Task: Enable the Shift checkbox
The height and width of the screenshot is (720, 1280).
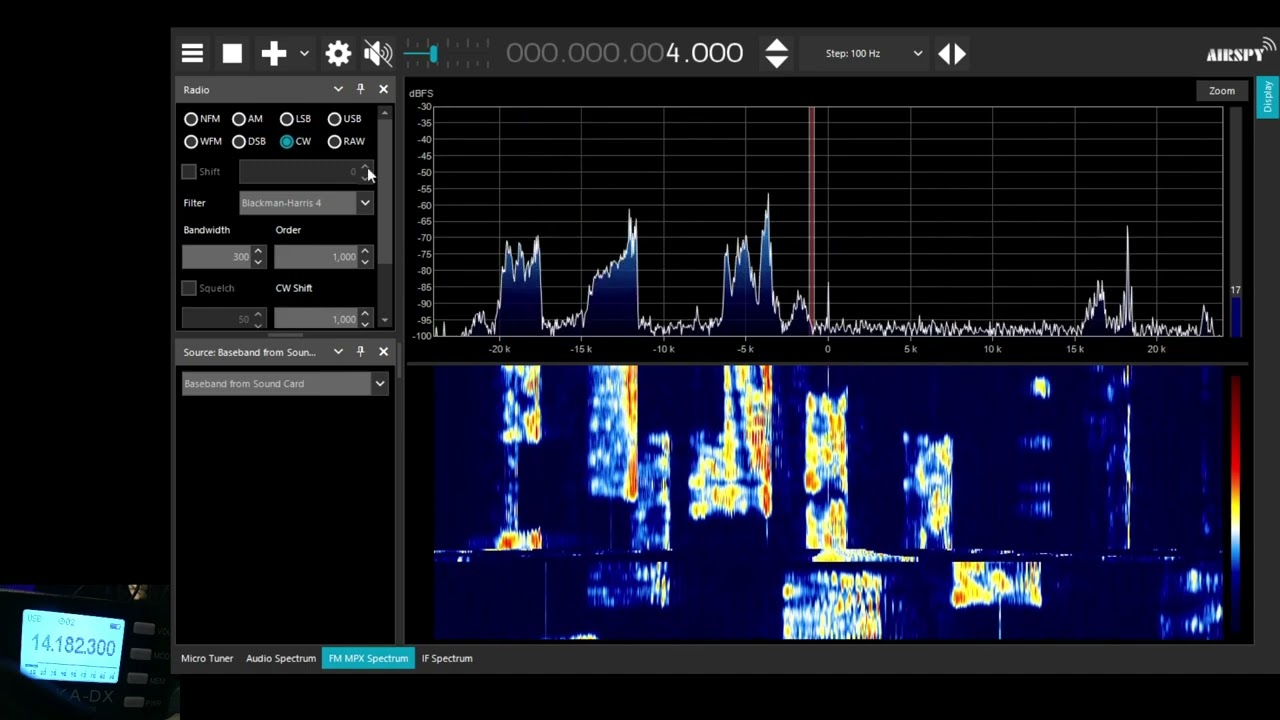Action: 189,172
